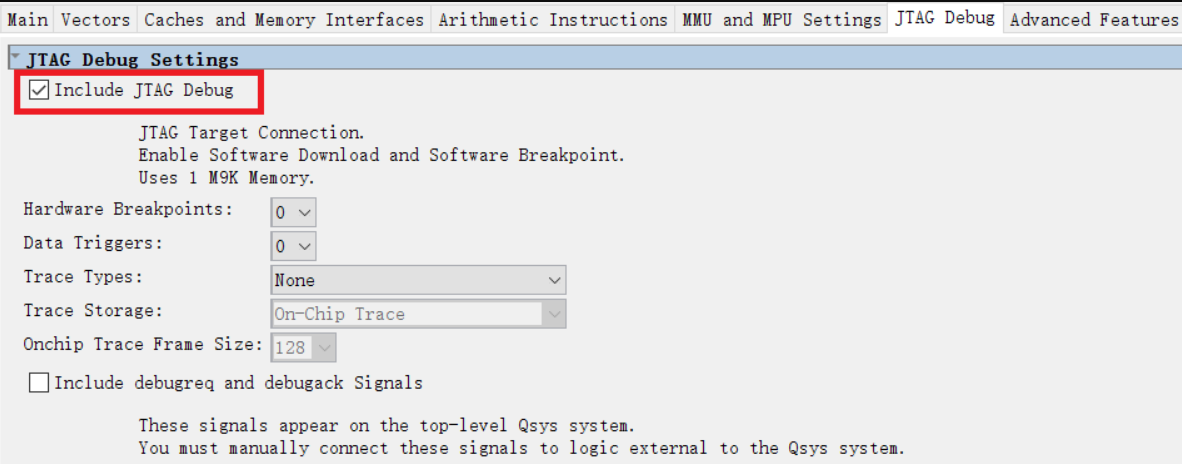Collapse the JTAG Debug Settings section triangle
The width and height of the screenshot is (1182, 464).
point(15,59)
